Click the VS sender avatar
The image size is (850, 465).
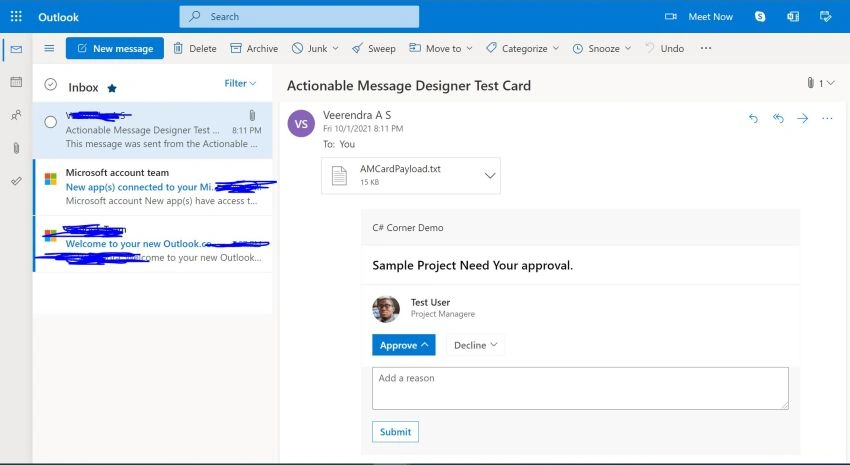click(301, 124)
